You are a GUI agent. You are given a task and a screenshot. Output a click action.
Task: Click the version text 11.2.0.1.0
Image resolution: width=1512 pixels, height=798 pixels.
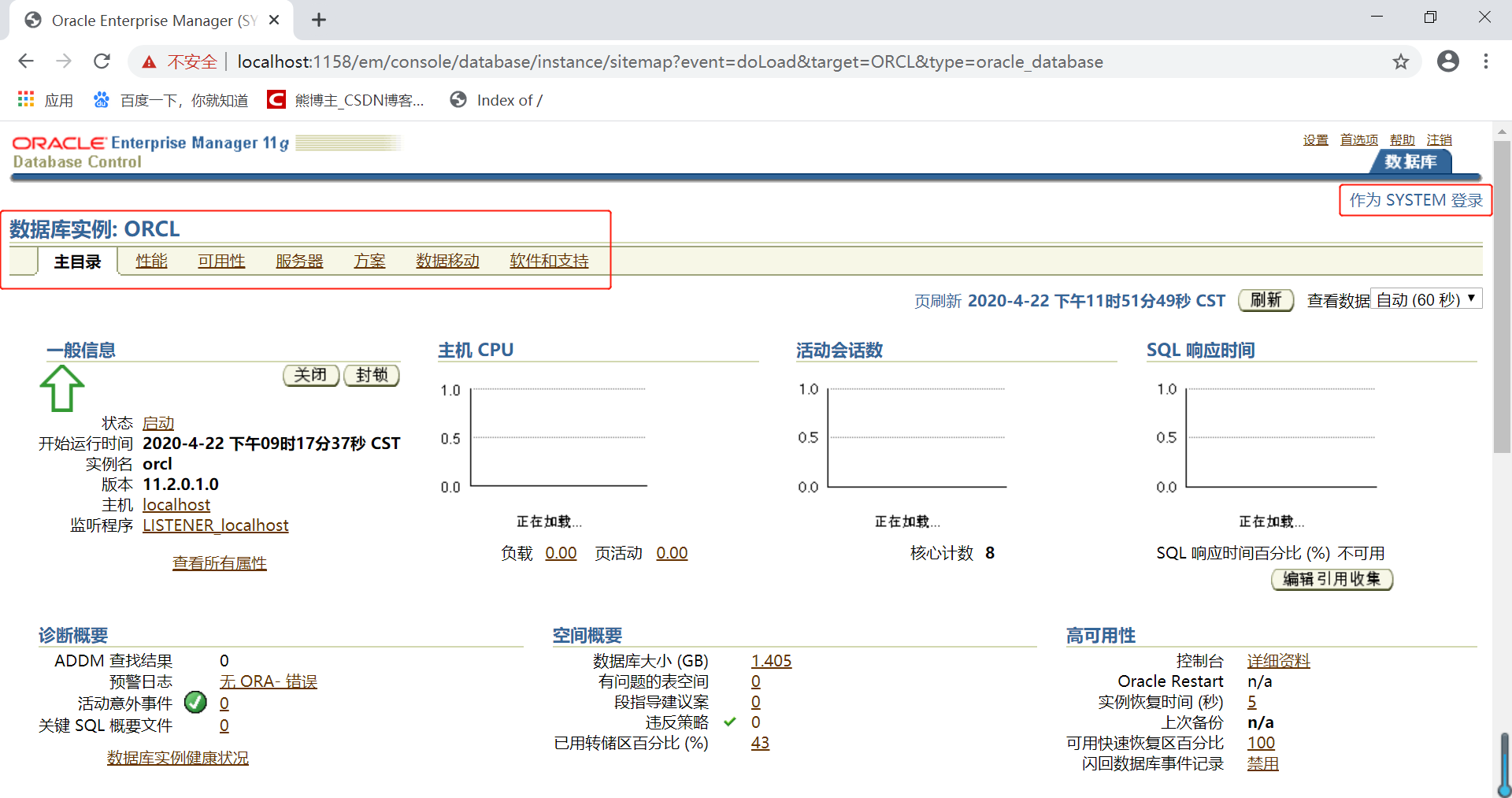click(180, 484)
